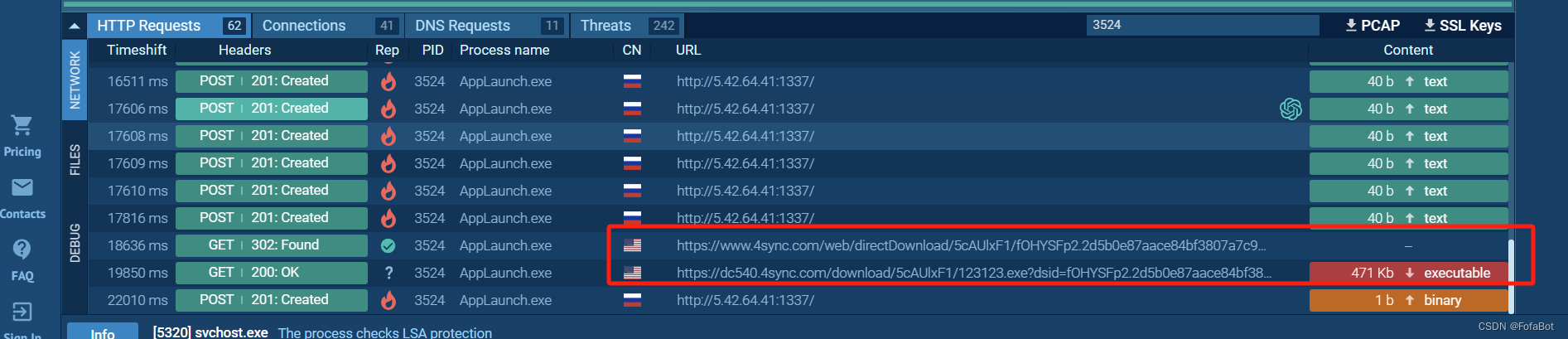Click Russian flag in the 22010 ms row

tap(632, 300)
